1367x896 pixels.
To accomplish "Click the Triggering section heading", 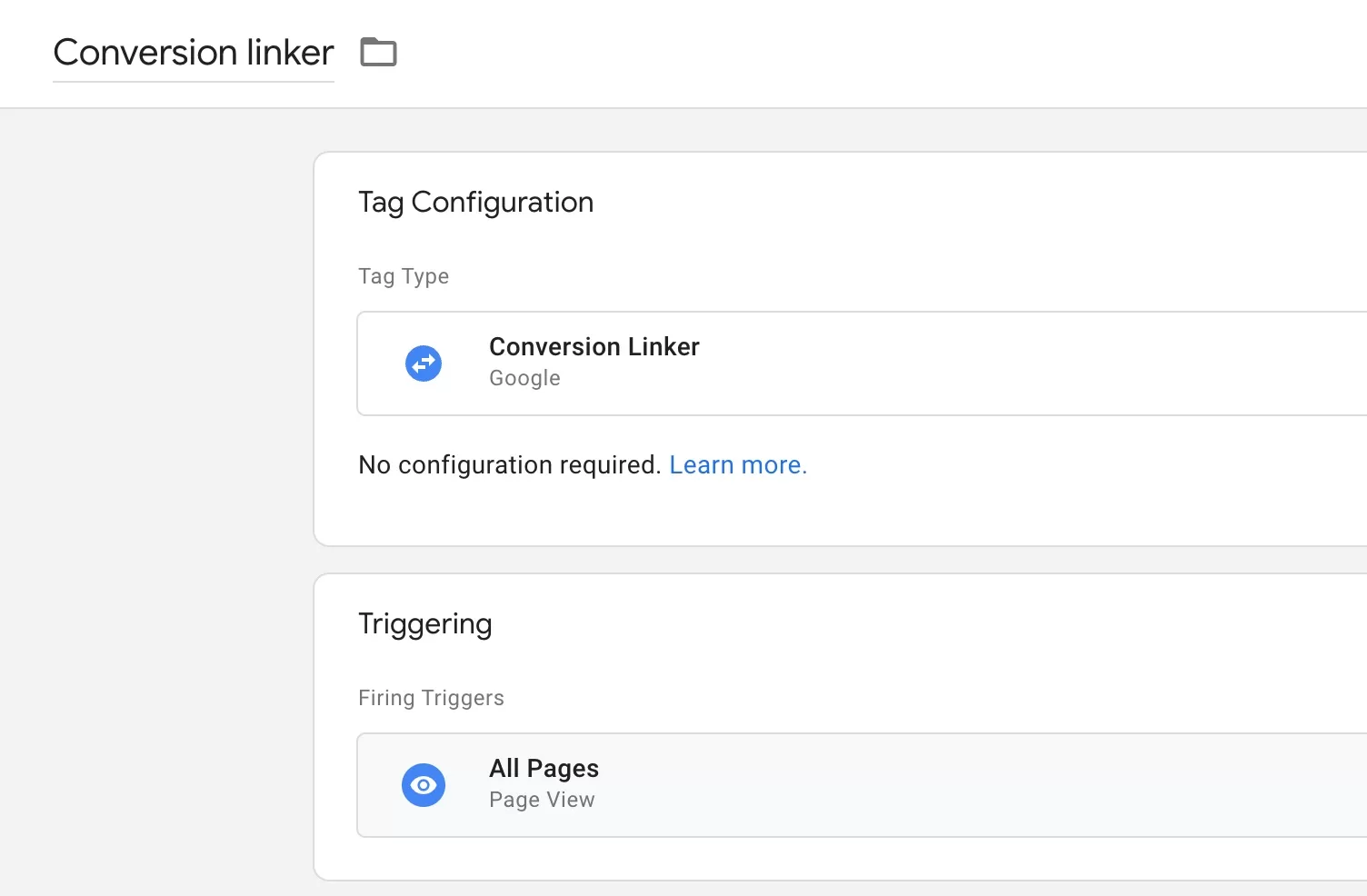I will click(425, 624).
